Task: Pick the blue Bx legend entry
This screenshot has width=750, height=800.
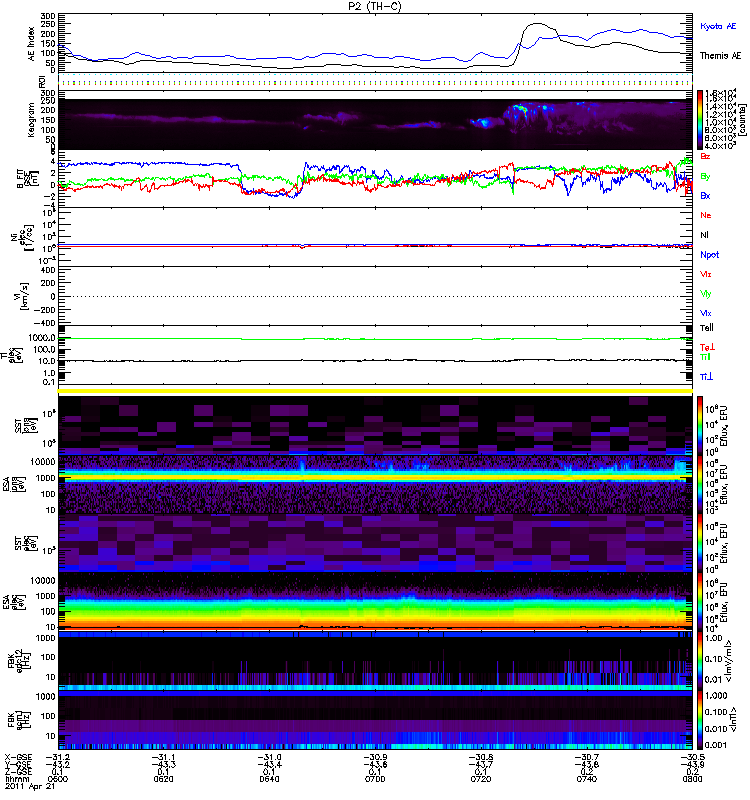Action: pos(706,196)
